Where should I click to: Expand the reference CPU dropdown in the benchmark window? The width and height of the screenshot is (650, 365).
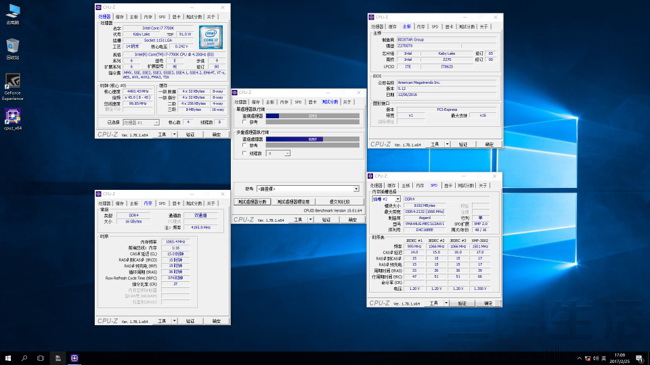coord(308,189)
